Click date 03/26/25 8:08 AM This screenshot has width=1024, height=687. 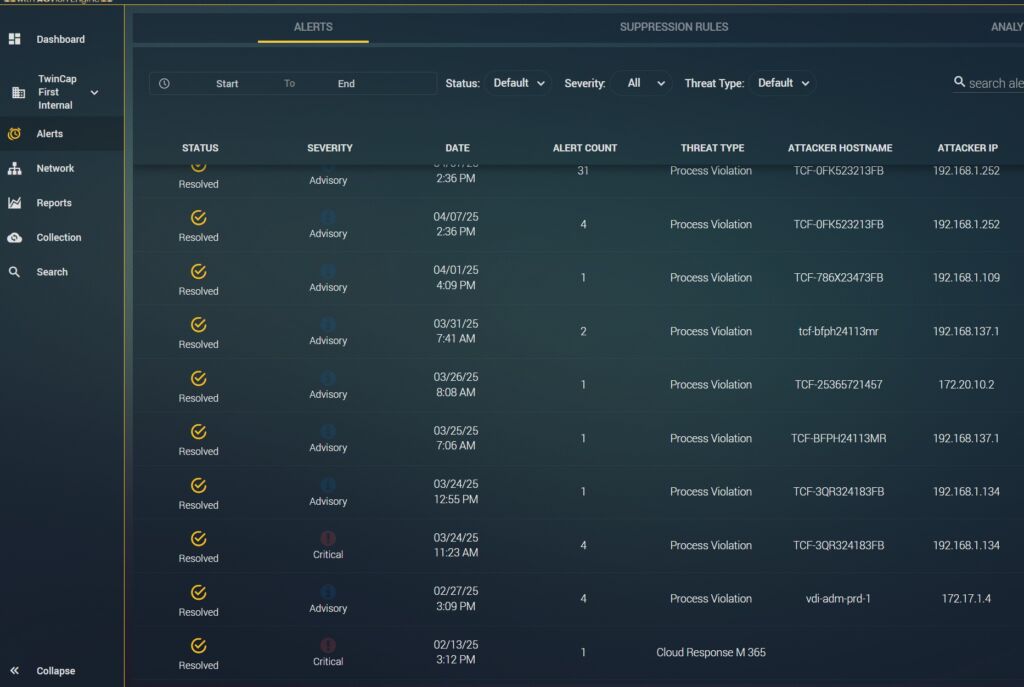(456, 385)
